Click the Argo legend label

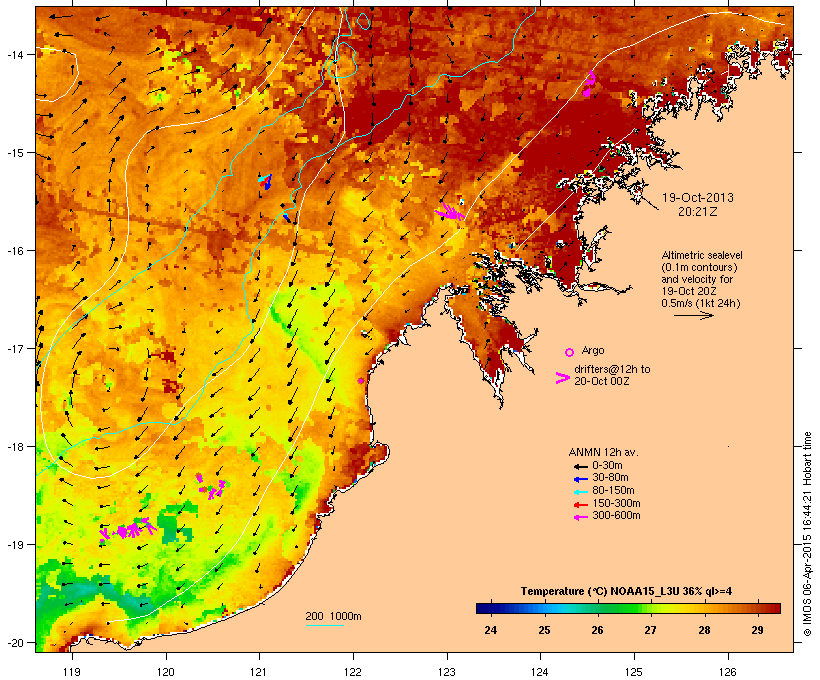[x=593, y=350]
